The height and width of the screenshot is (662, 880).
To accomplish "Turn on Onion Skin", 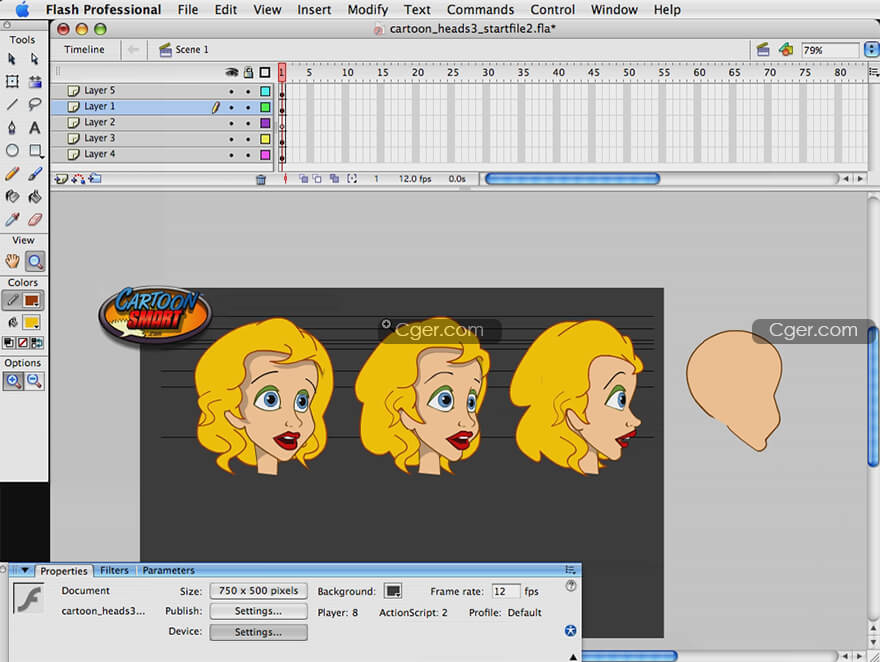I will coord(303,179).
